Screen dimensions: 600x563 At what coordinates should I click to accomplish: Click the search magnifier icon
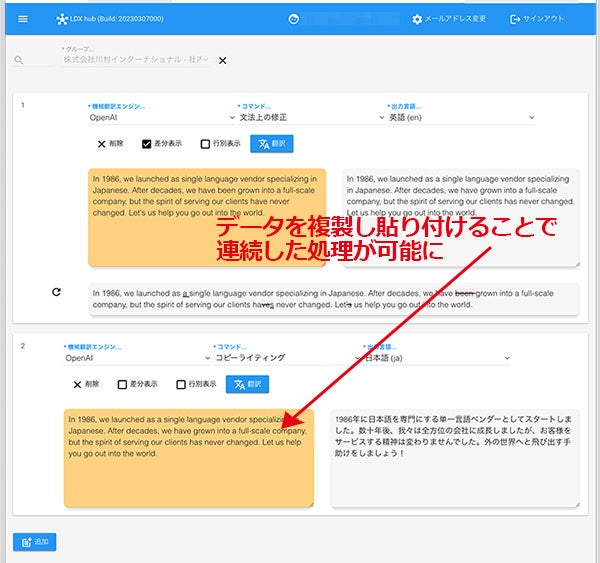pyautogui.click(x=18, y=60)
